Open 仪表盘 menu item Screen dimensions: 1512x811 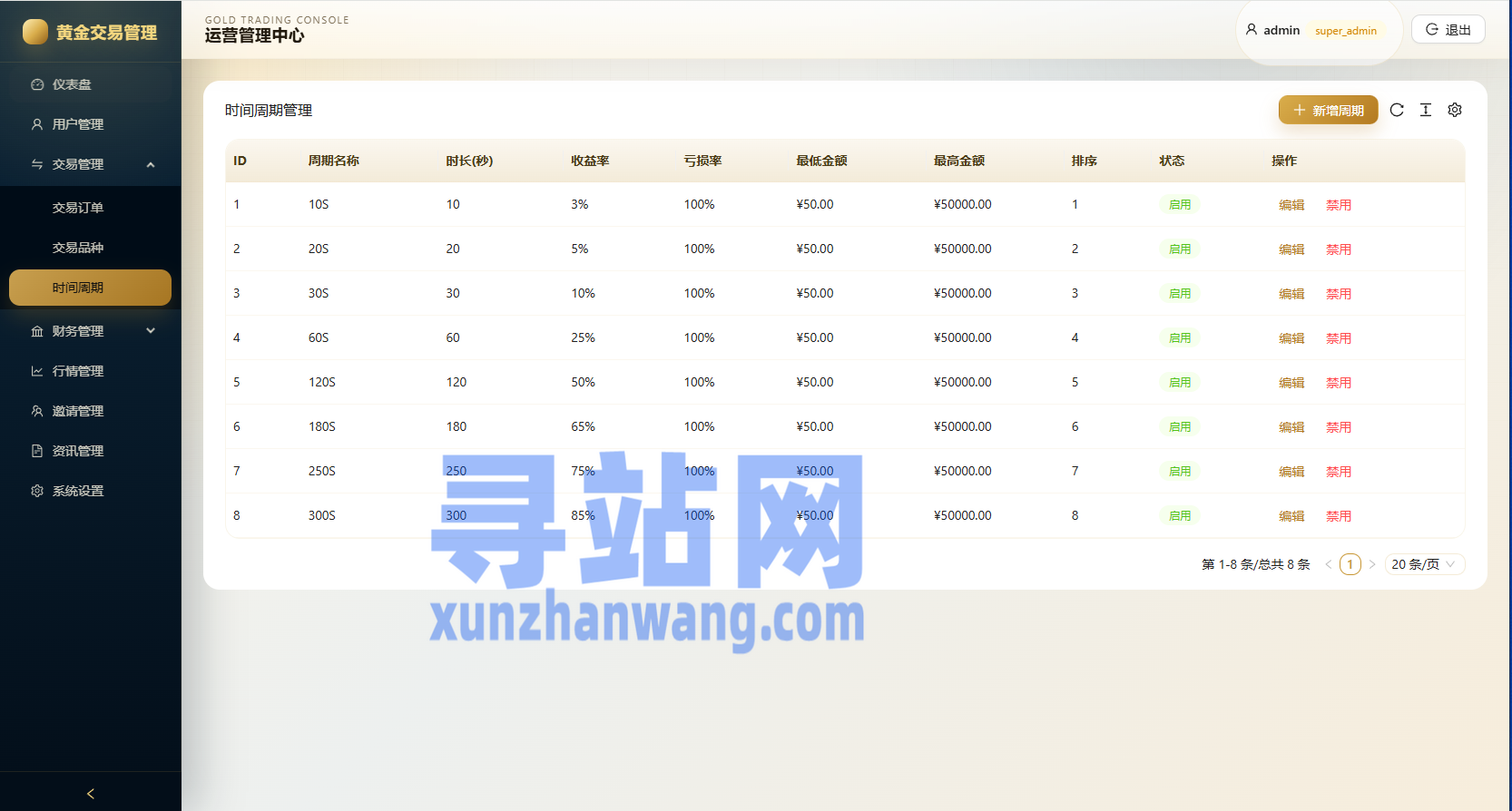coord(91,84)
